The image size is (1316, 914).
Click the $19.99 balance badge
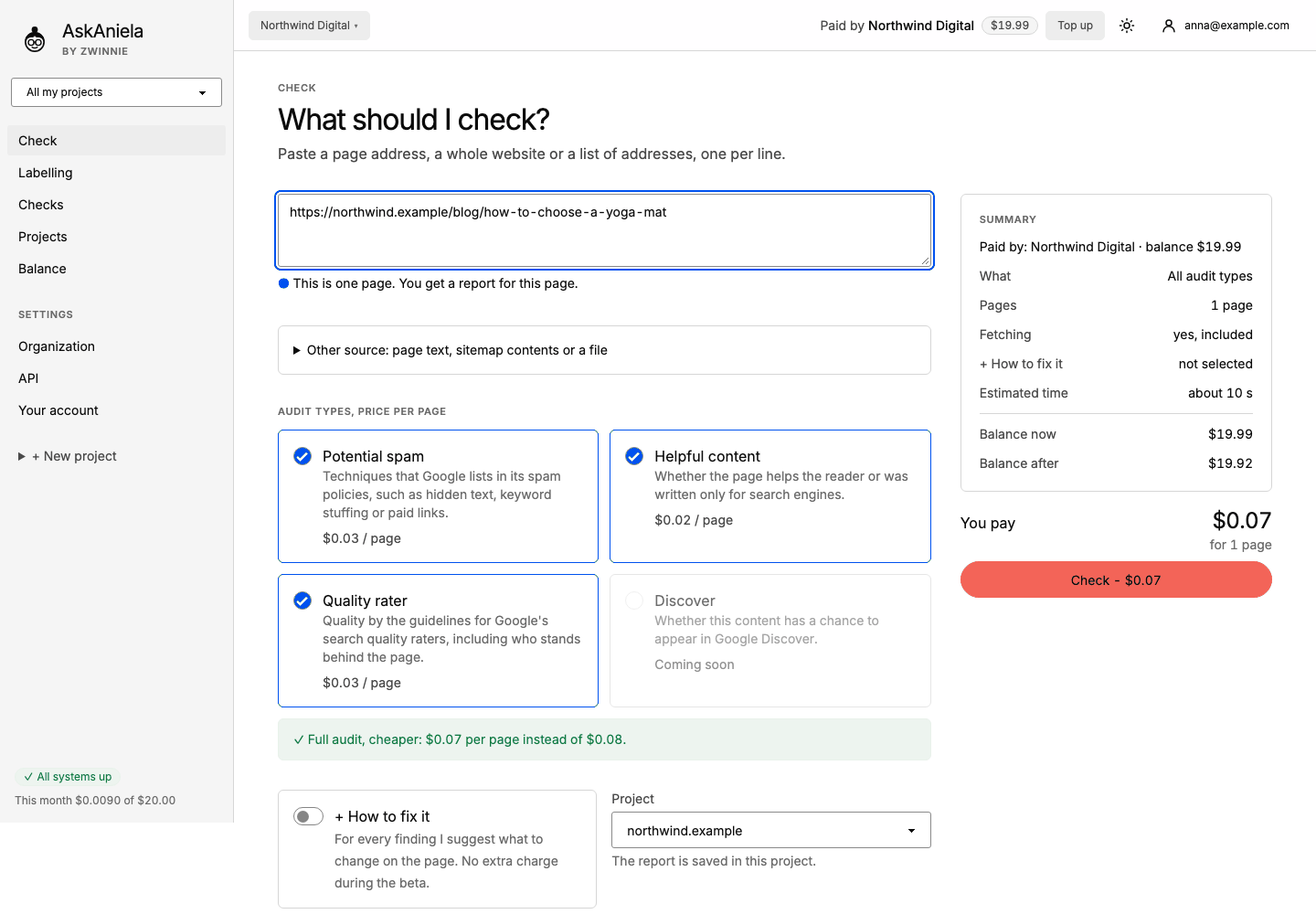pos(1010,26)
